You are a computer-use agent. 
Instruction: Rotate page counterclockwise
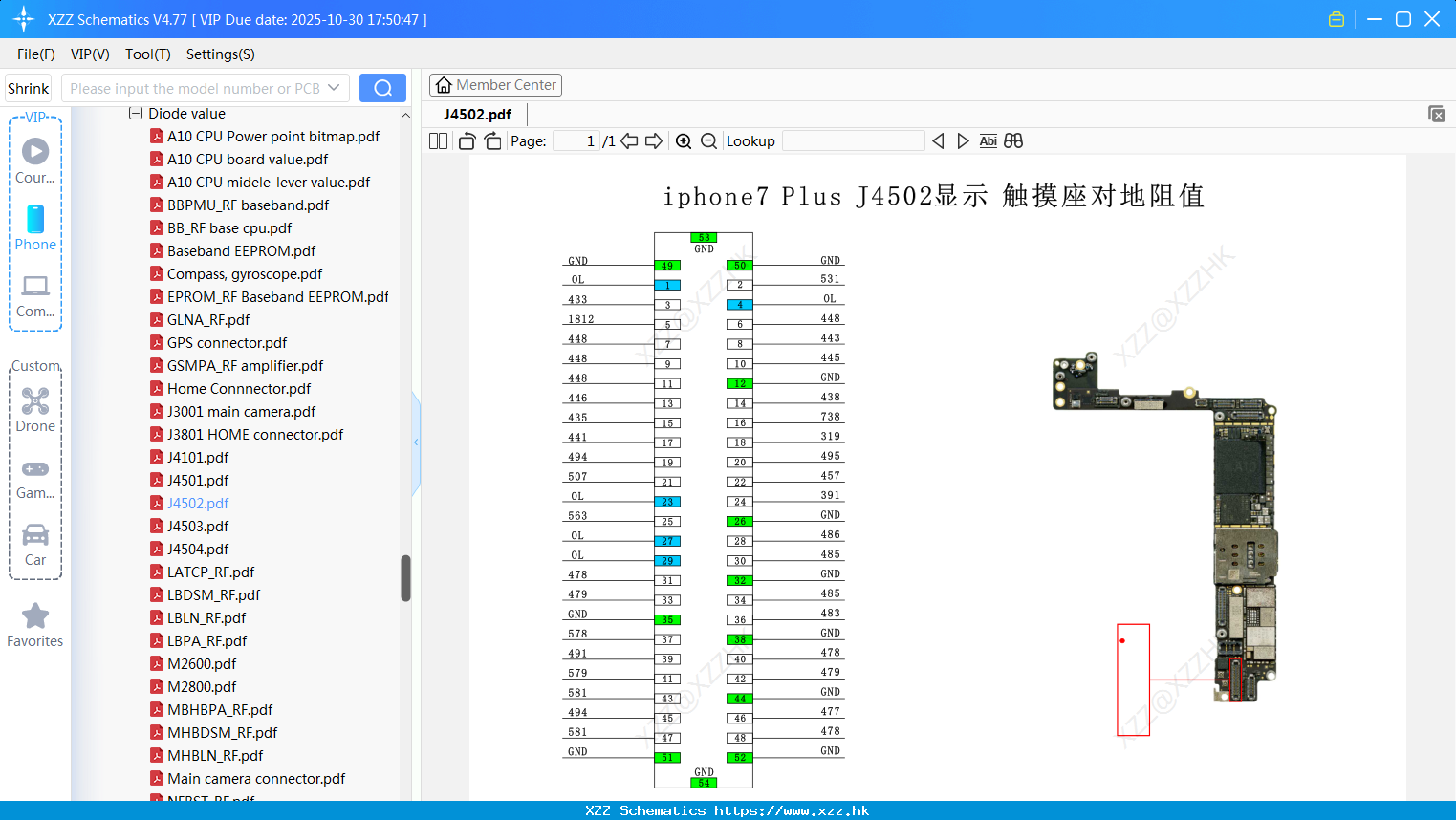point(467,141)
